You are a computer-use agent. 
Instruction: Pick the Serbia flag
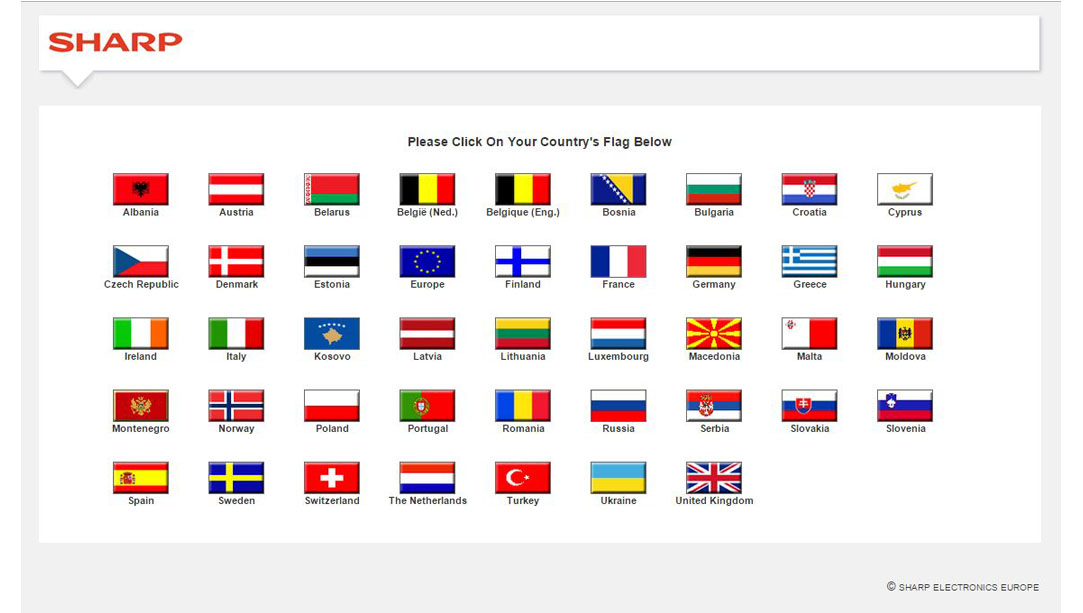point(713,405)
